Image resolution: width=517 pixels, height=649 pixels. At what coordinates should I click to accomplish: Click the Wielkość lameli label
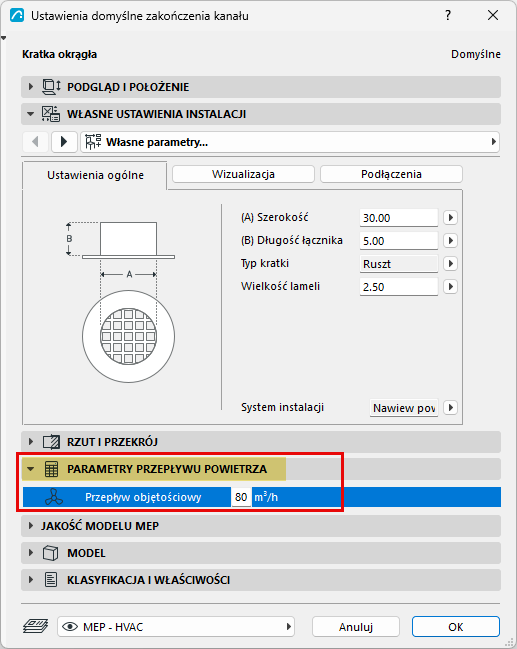point(280,286)
